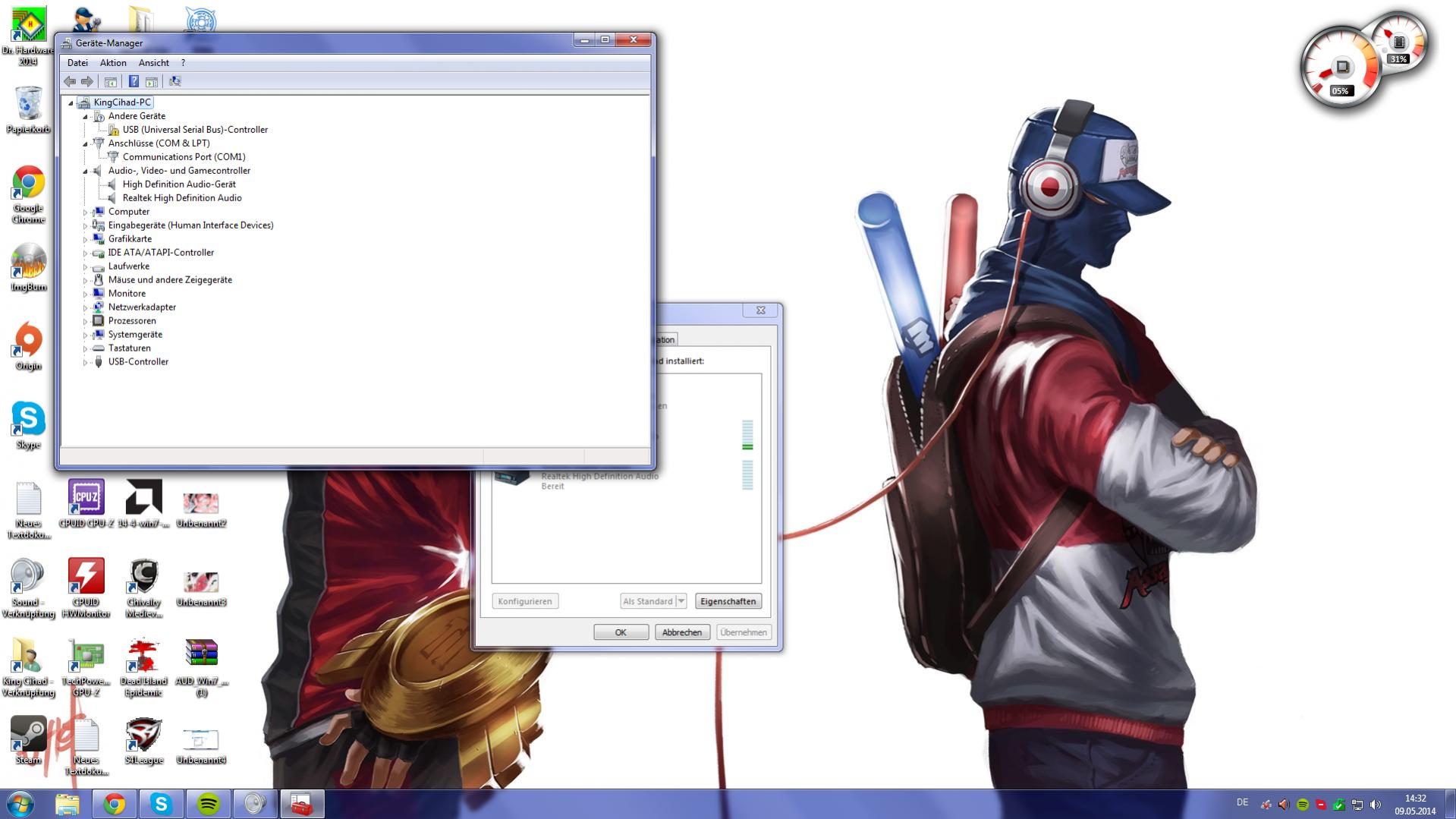Open Google Chrome desktop shortcut
1456x819 pixels.
[28, 194]
